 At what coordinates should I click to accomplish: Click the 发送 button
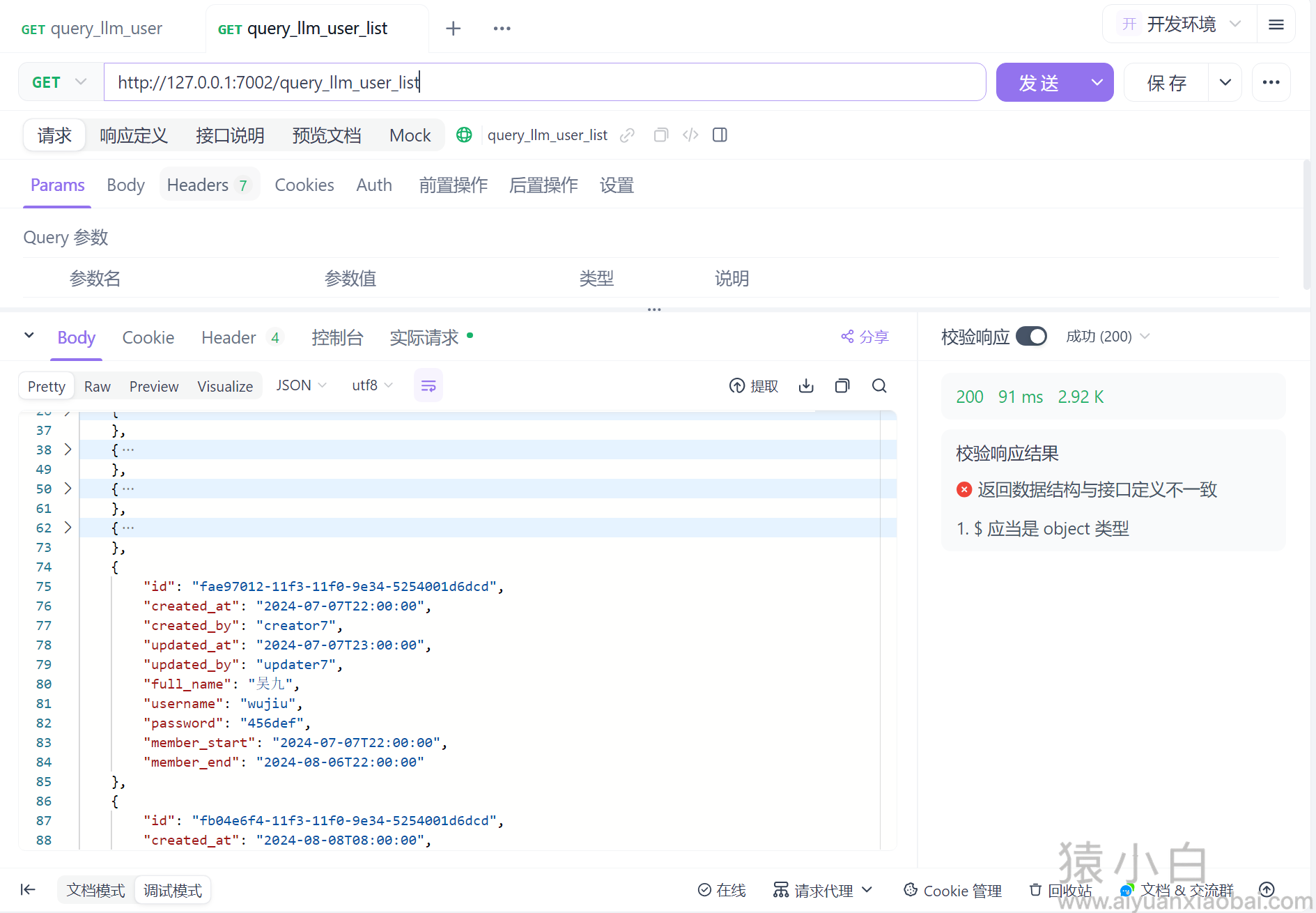(x=1039, y=83)
